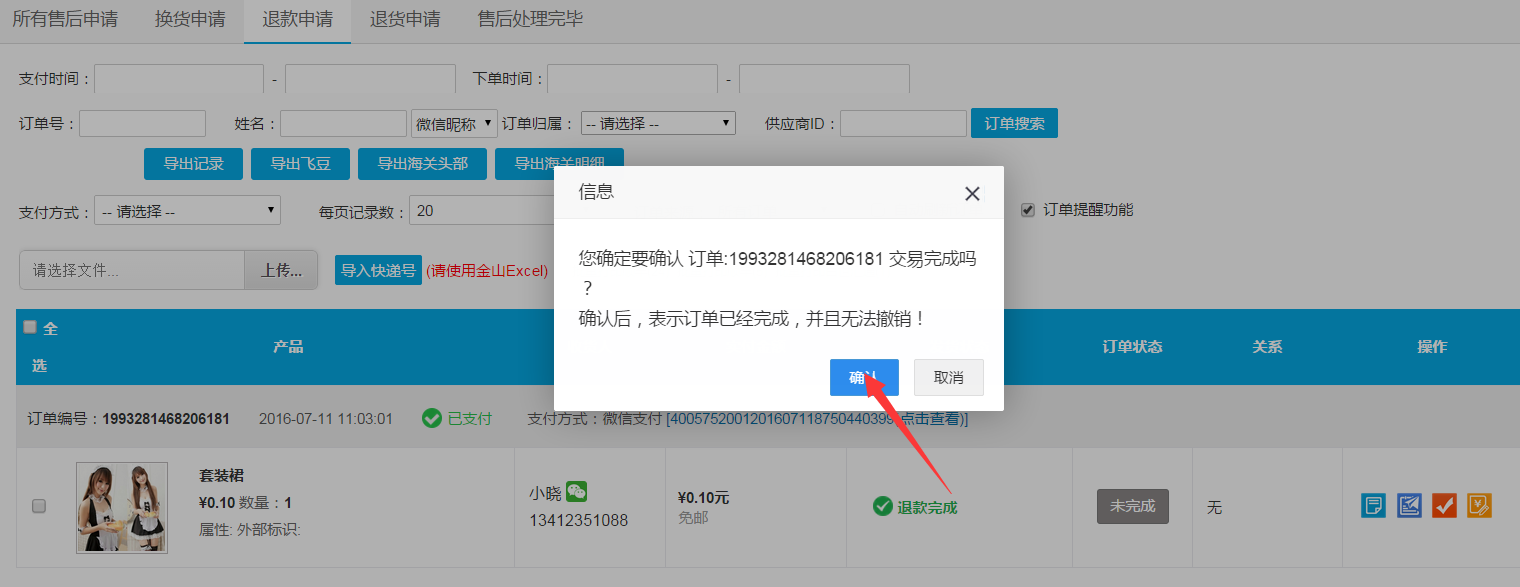Tick the checkbox beside the 套装裙 product
Screen dimensions: 1520x587
click(39, 507)
